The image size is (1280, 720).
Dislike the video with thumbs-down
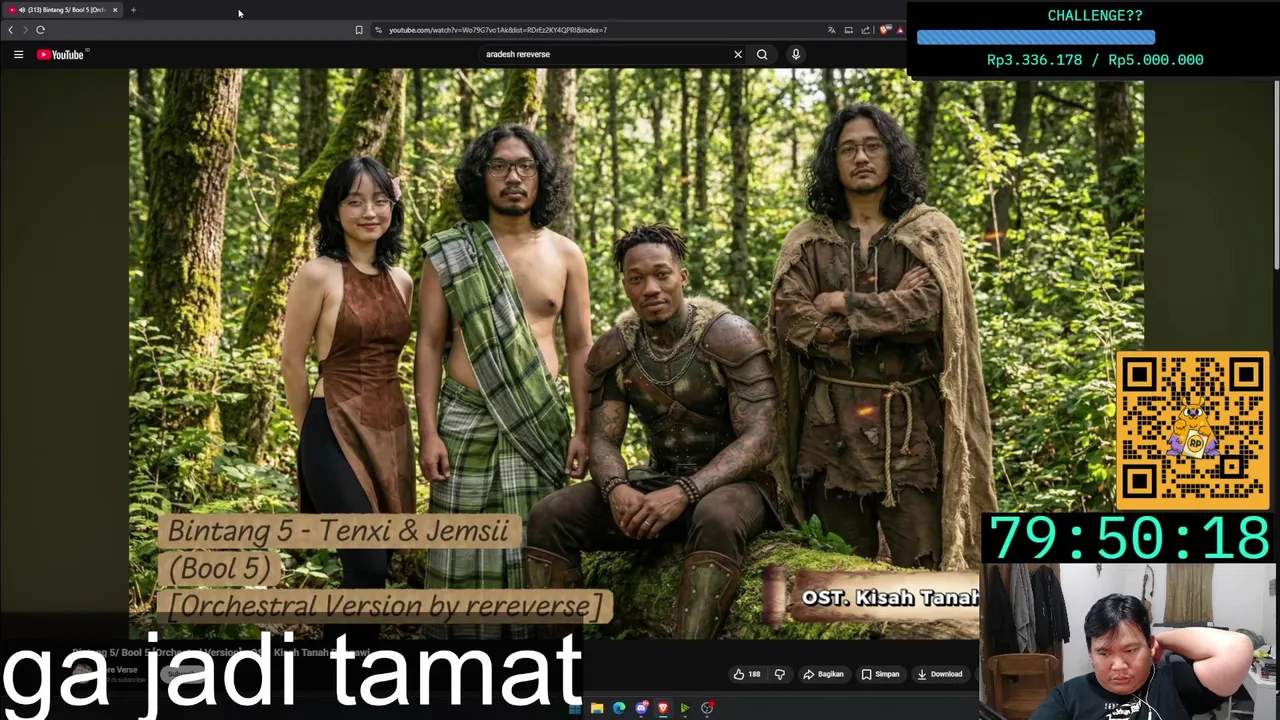point(780,674)
